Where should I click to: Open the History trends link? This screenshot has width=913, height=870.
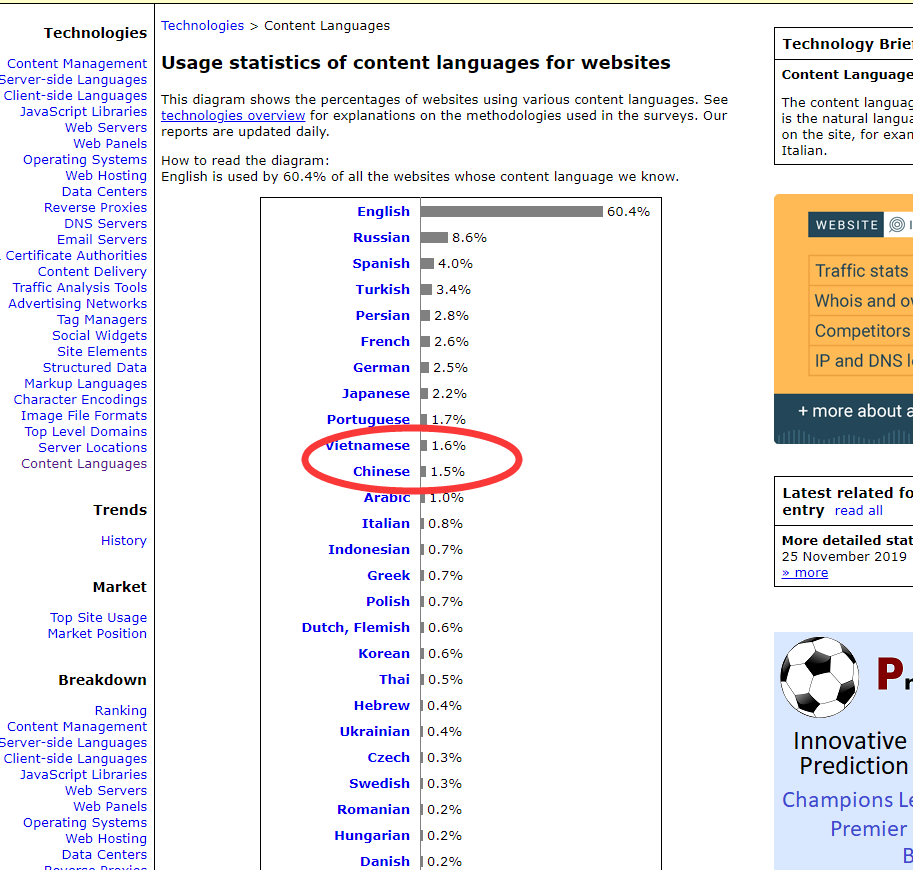pyautogui.click(x=123, y=541)
